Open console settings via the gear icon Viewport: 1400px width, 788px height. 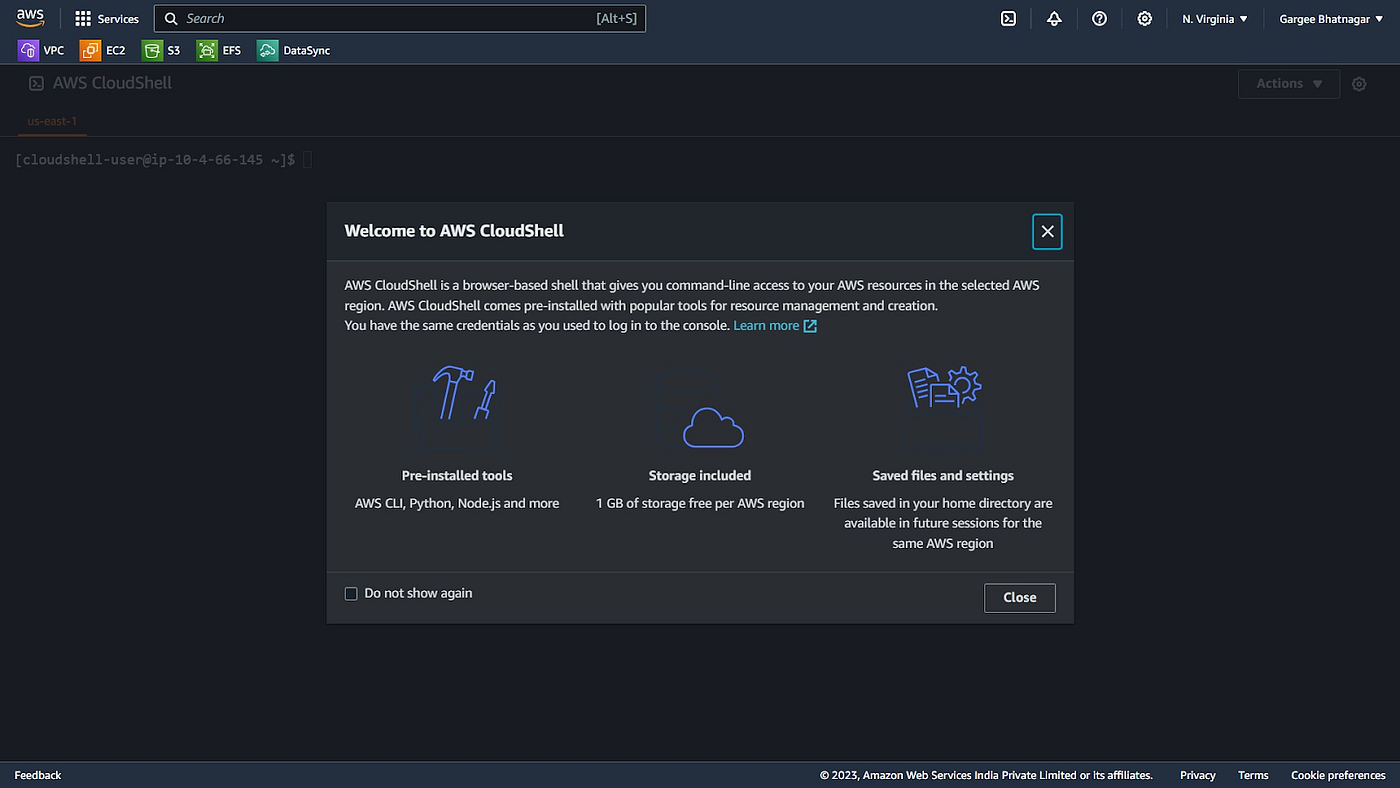click(x=1144, y=18)
